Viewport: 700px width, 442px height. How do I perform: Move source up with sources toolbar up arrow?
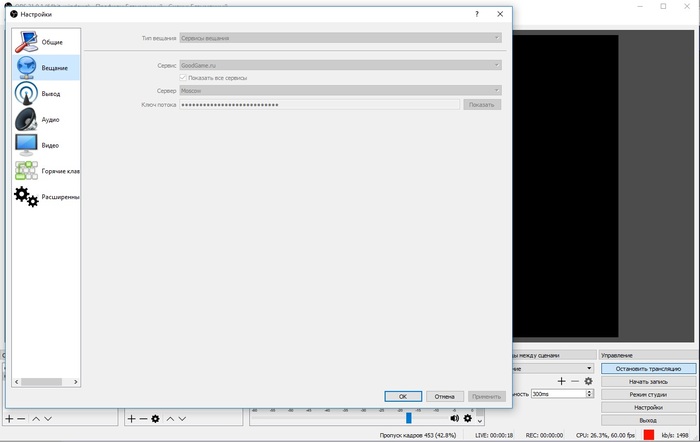pos(171,419)
